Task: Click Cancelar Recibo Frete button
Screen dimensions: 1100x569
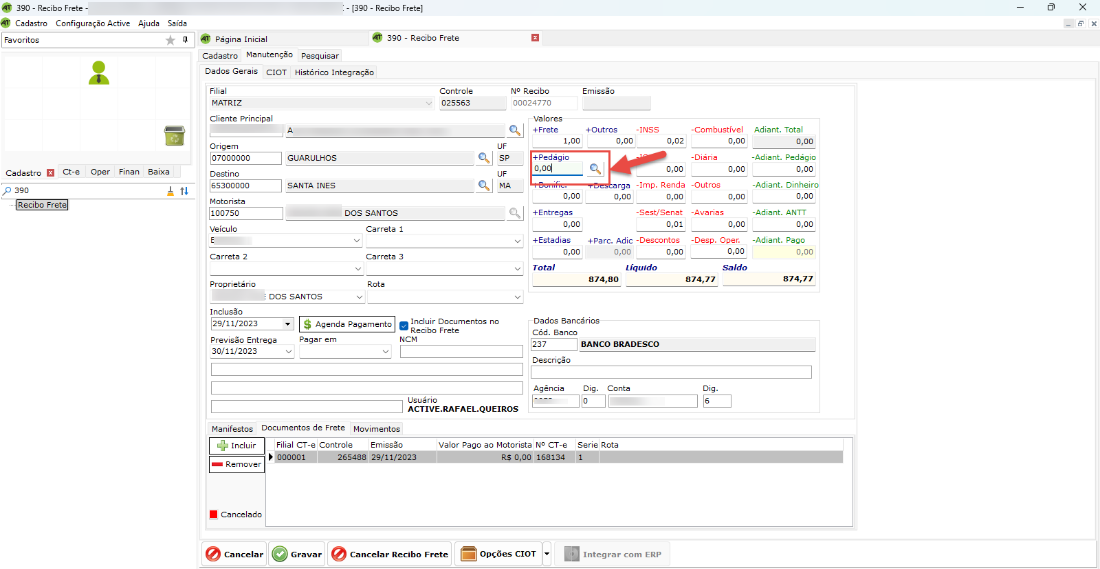Action: tap(389, 554)
